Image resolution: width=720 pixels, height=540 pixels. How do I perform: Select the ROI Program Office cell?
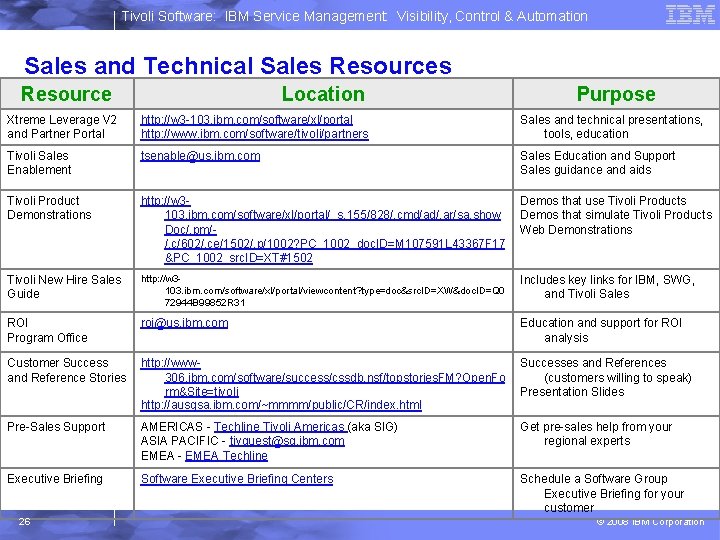[67, 332]
